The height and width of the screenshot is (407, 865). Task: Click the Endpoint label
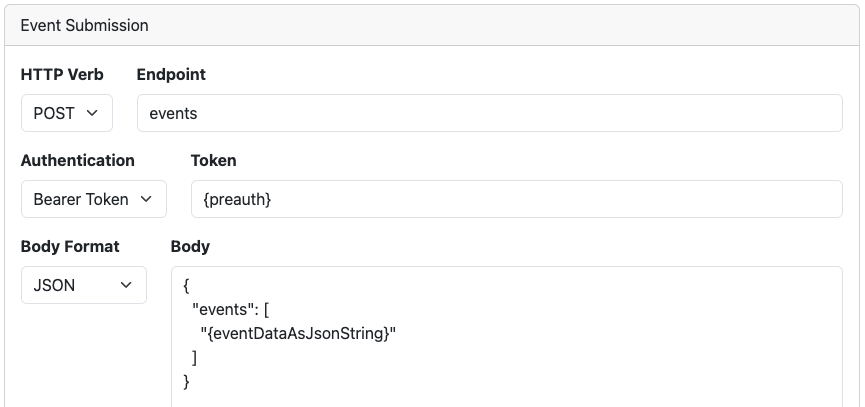coord(171,74)
